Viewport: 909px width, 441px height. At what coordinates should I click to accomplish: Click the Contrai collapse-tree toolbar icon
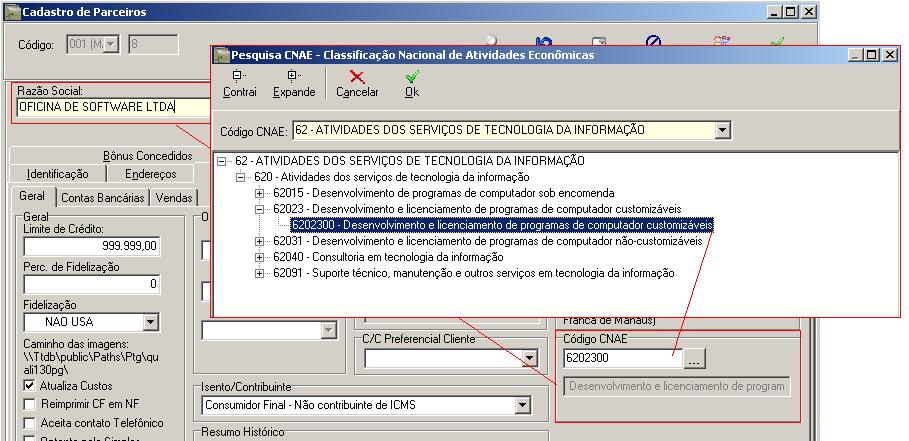(x=237, y=76)
